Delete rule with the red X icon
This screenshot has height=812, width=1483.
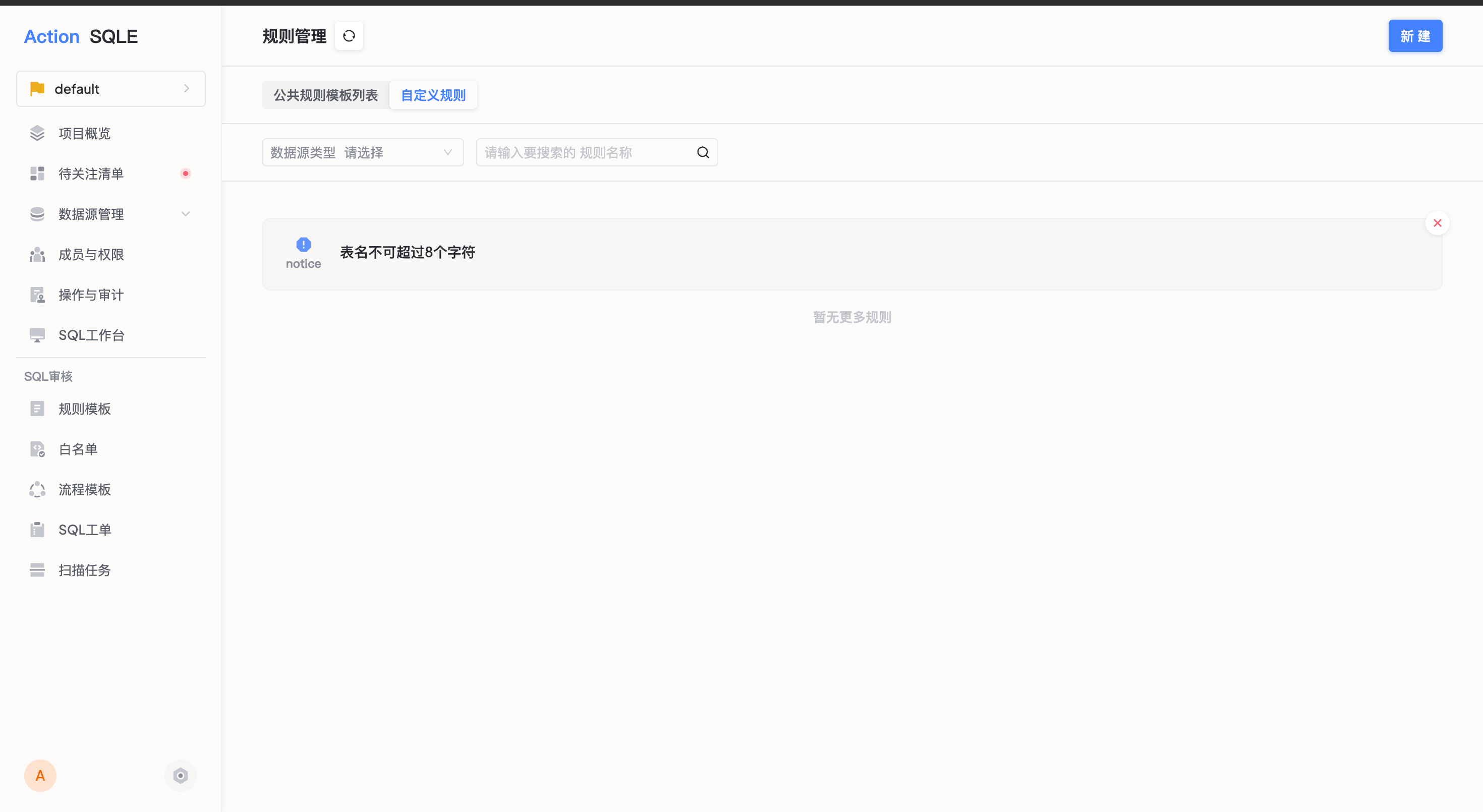pyautogui.click(x=1437, y=223)
